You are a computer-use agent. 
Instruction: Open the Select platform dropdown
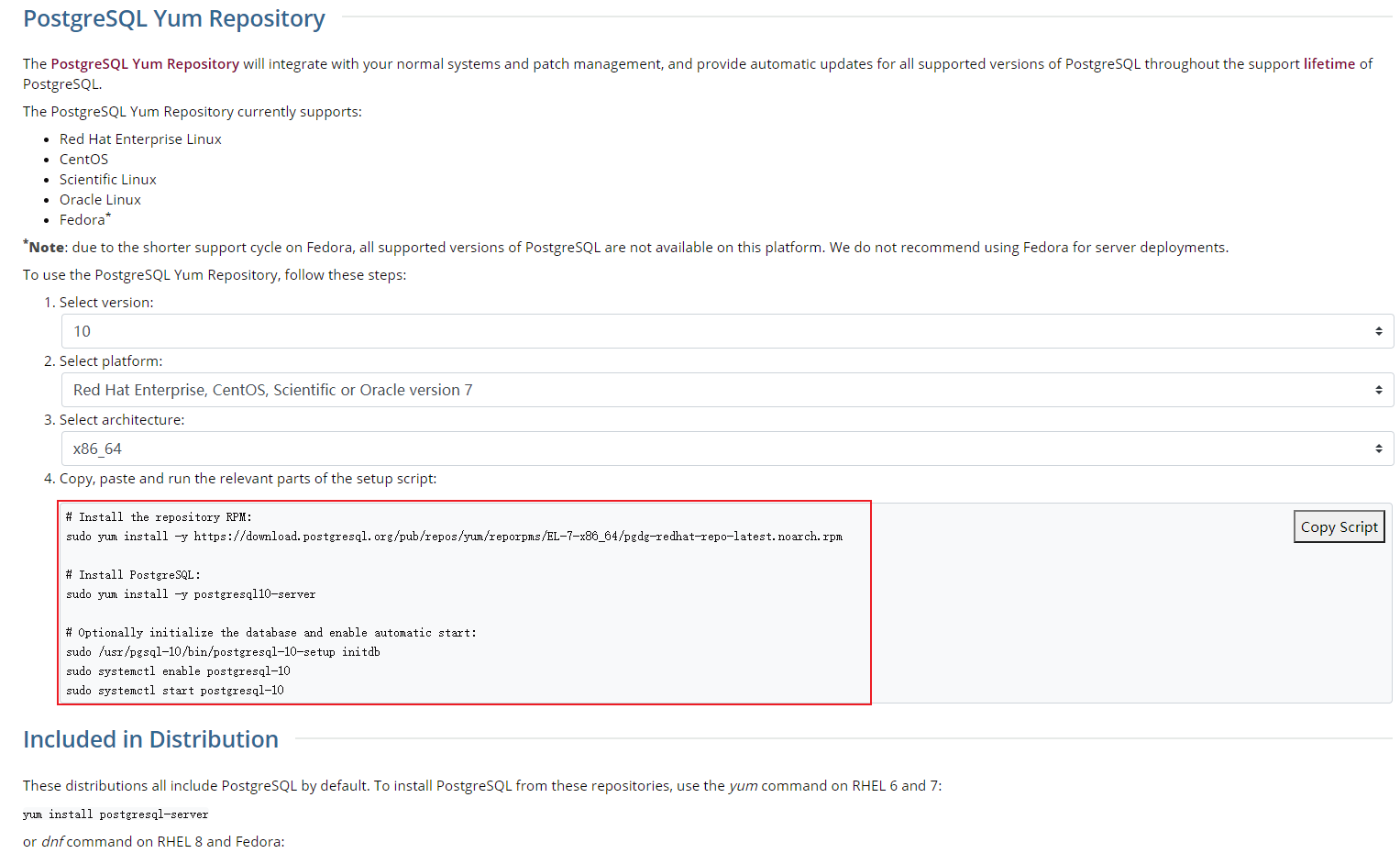coord(727,390)
